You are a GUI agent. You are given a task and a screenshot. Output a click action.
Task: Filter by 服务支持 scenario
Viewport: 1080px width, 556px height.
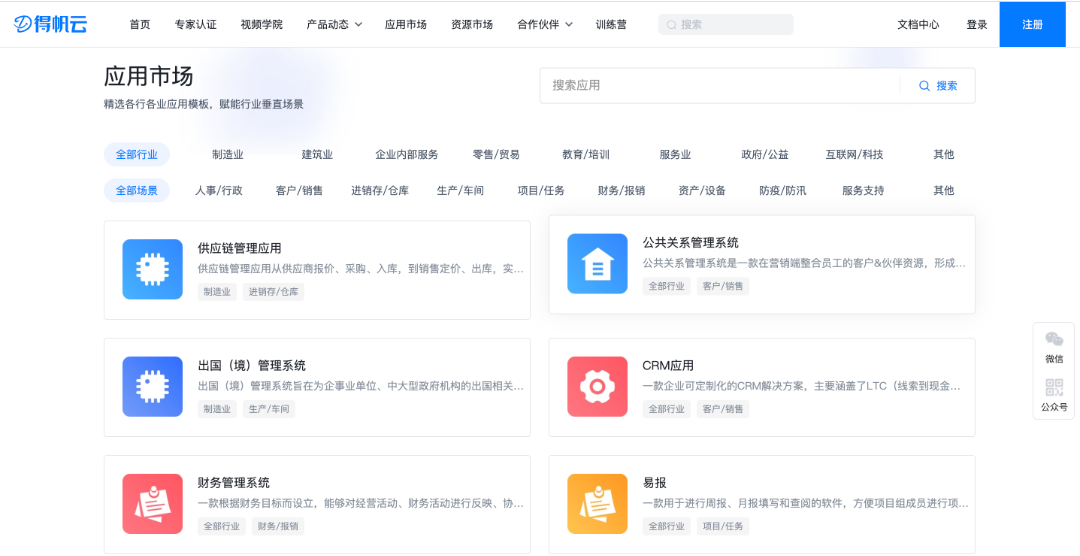[x=863, y=190]
